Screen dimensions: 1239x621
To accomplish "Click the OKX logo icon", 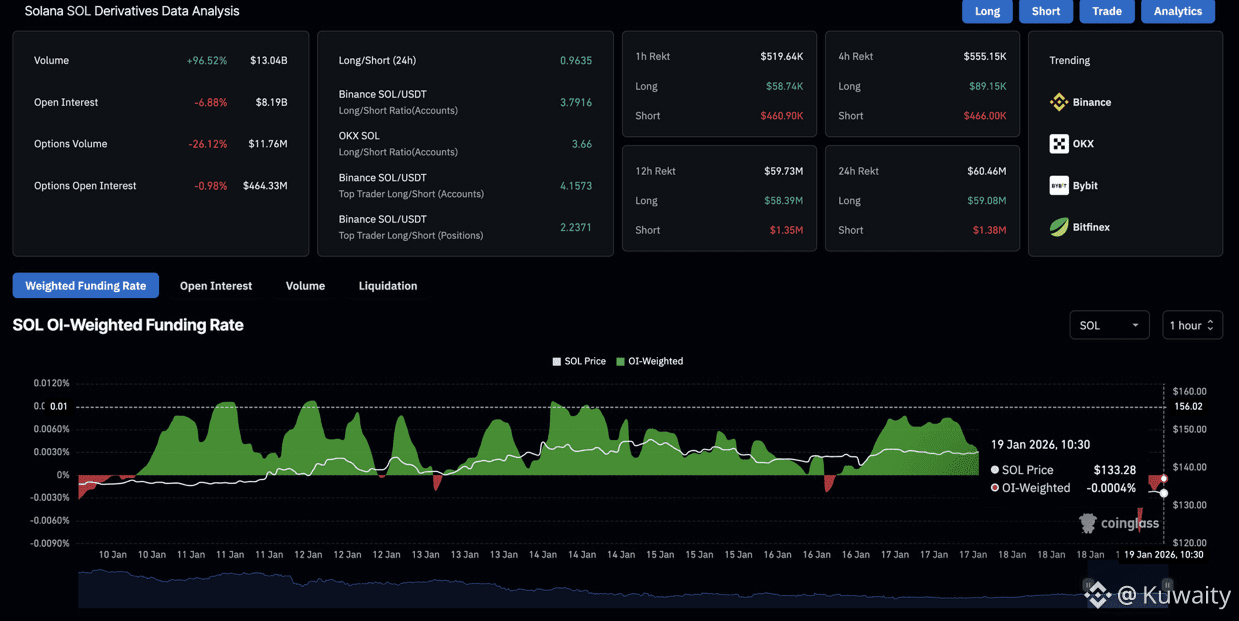I will pos(1059,144).
